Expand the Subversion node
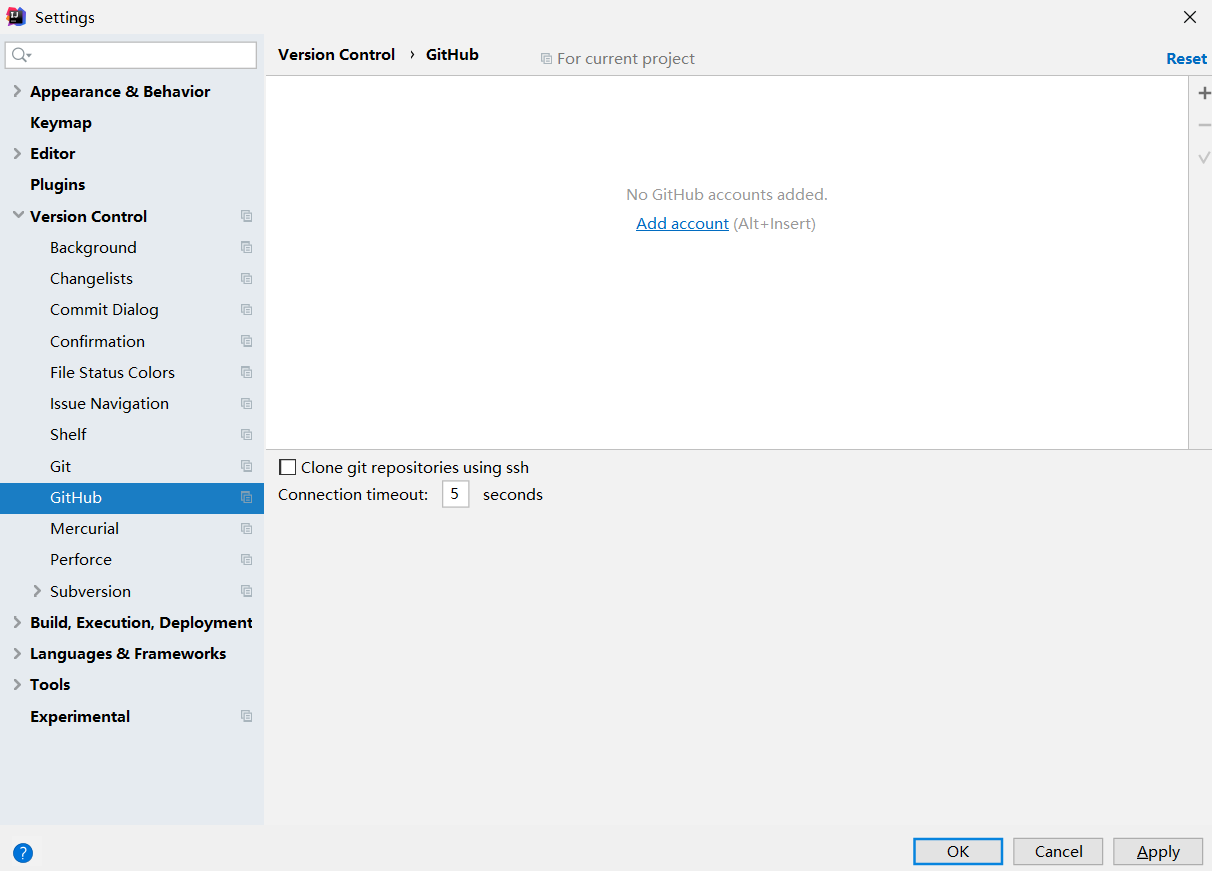This screenshot has height=871, width=1212. click(37, 591)
